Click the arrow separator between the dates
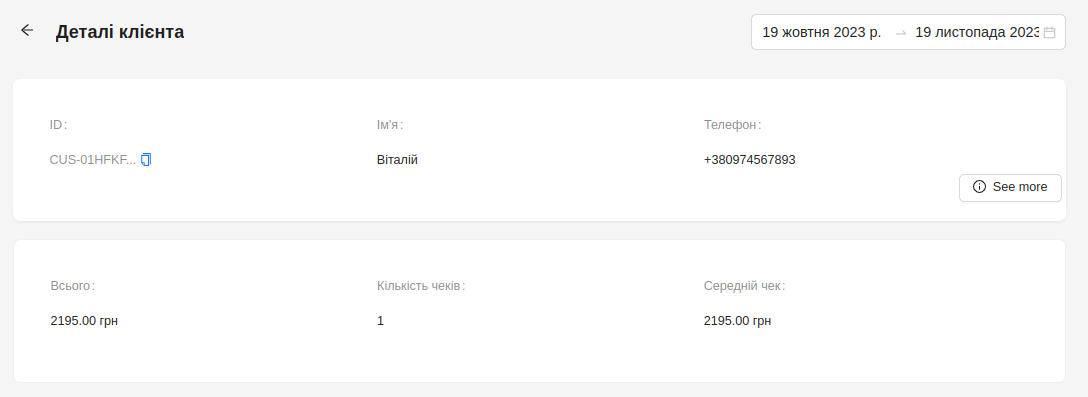This screenshot has width=1088, height=397. click(x=901, y=33)
